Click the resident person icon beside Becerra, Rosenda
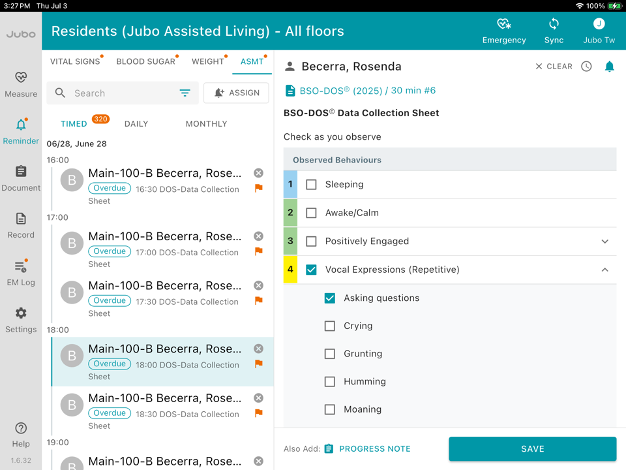This screenshot has height=470, width=626. (290, 66)
